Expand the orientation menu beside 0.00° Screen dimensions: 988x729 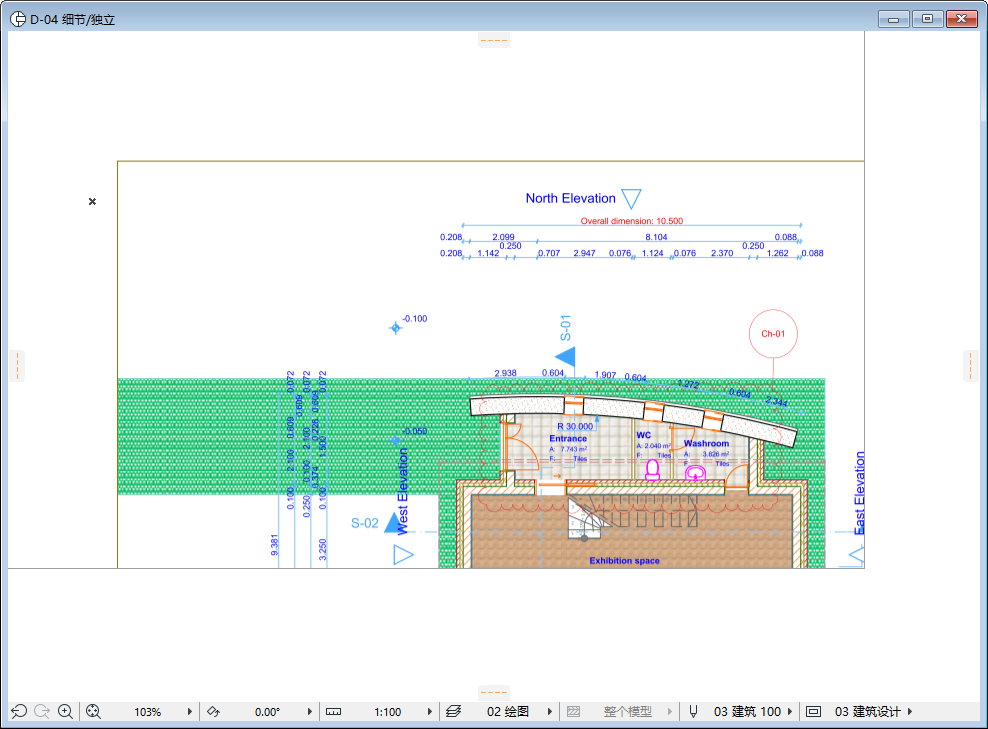coord(309,711)
